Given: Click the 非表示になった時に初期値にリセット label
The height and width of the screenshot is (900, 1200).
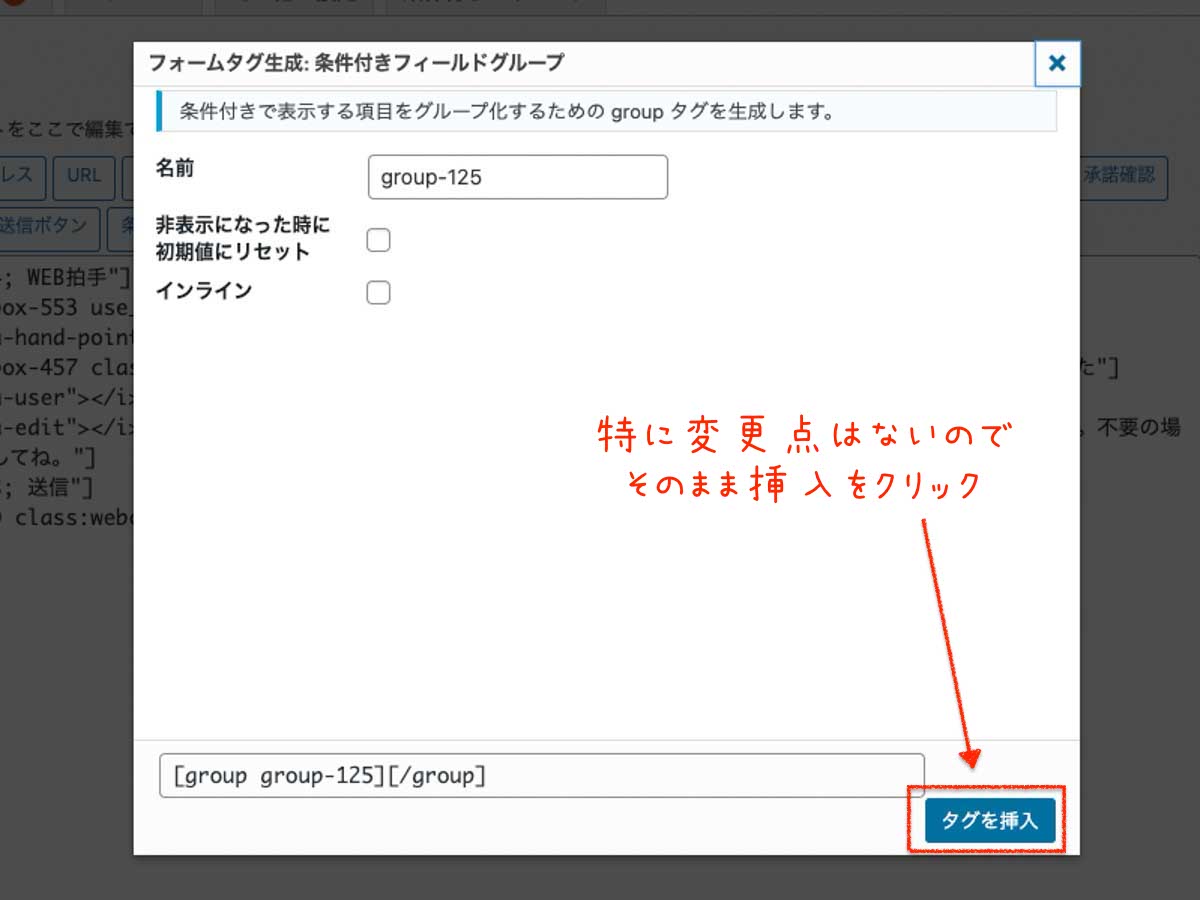Looking at the screenshot, I should [x=242, y=238].
